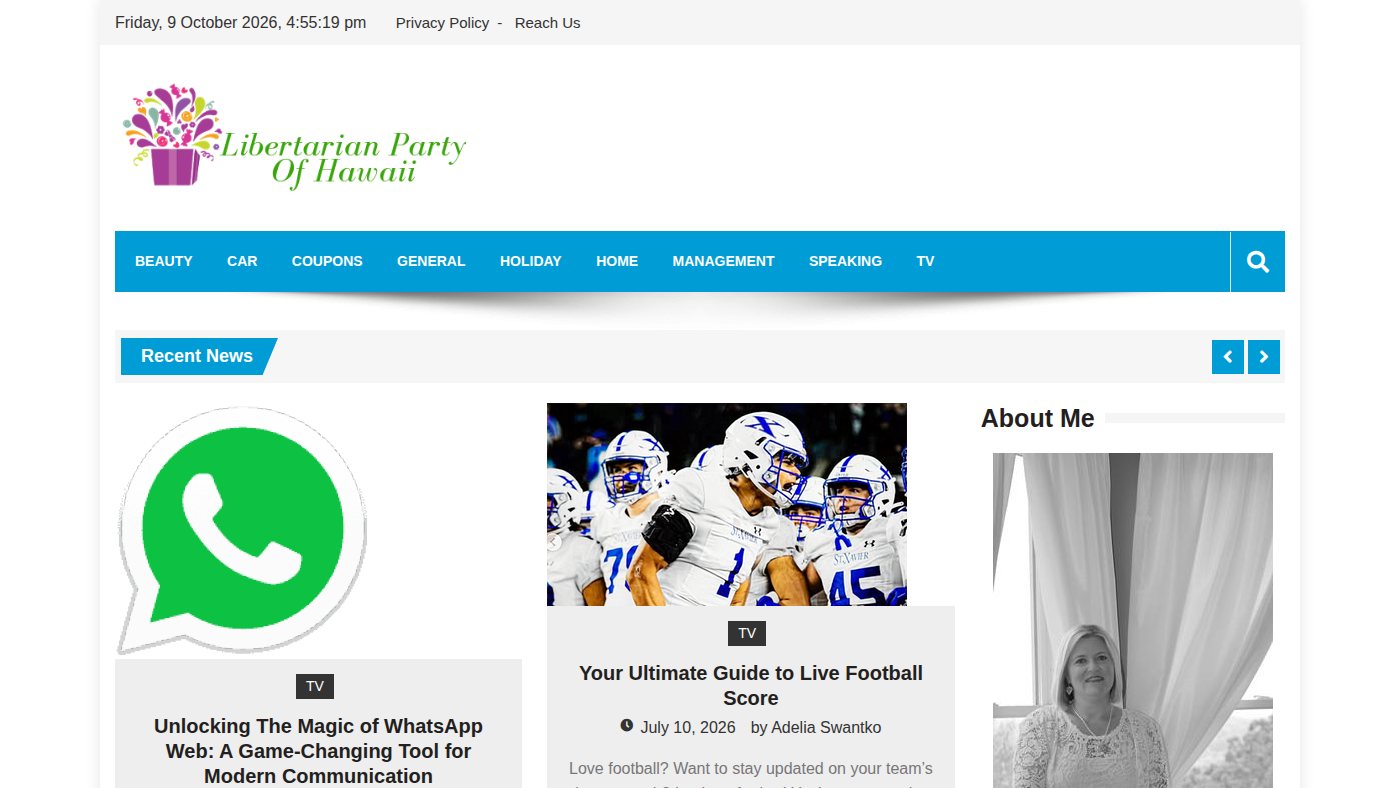Navigate to the Home menu item
The width and height of the screenshot is (1400, 788).
coord(617,261)
